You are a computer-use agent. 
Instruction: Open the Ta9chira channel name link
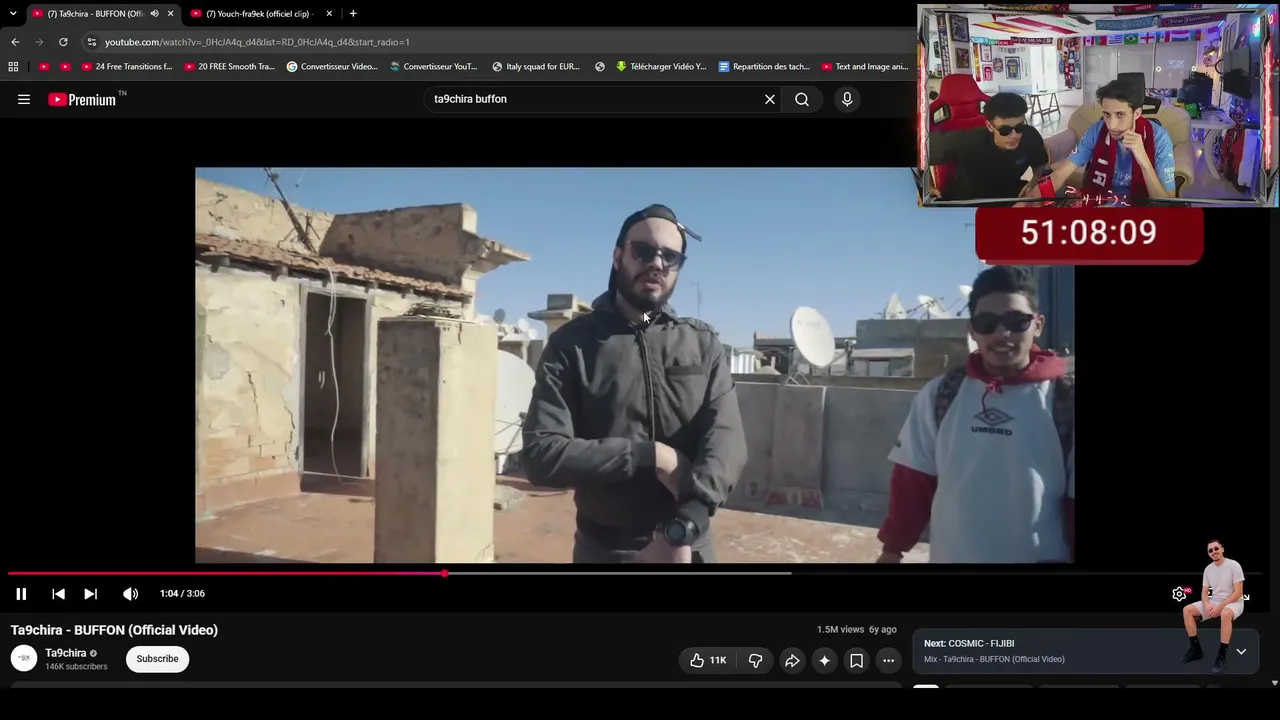(65, 653)
